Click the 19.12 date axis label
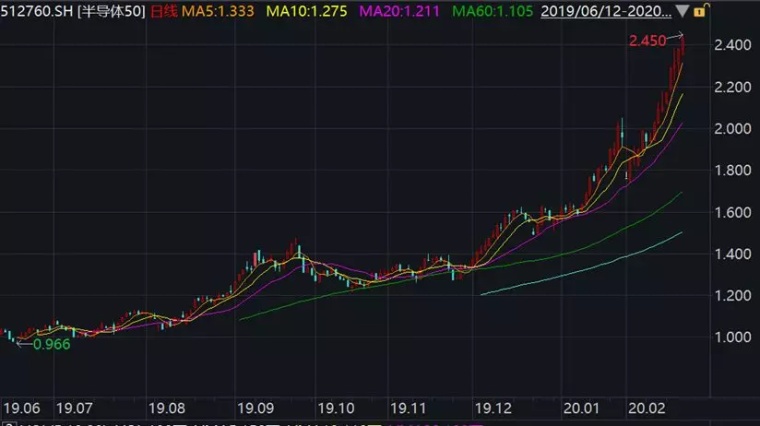 [494, 409]
